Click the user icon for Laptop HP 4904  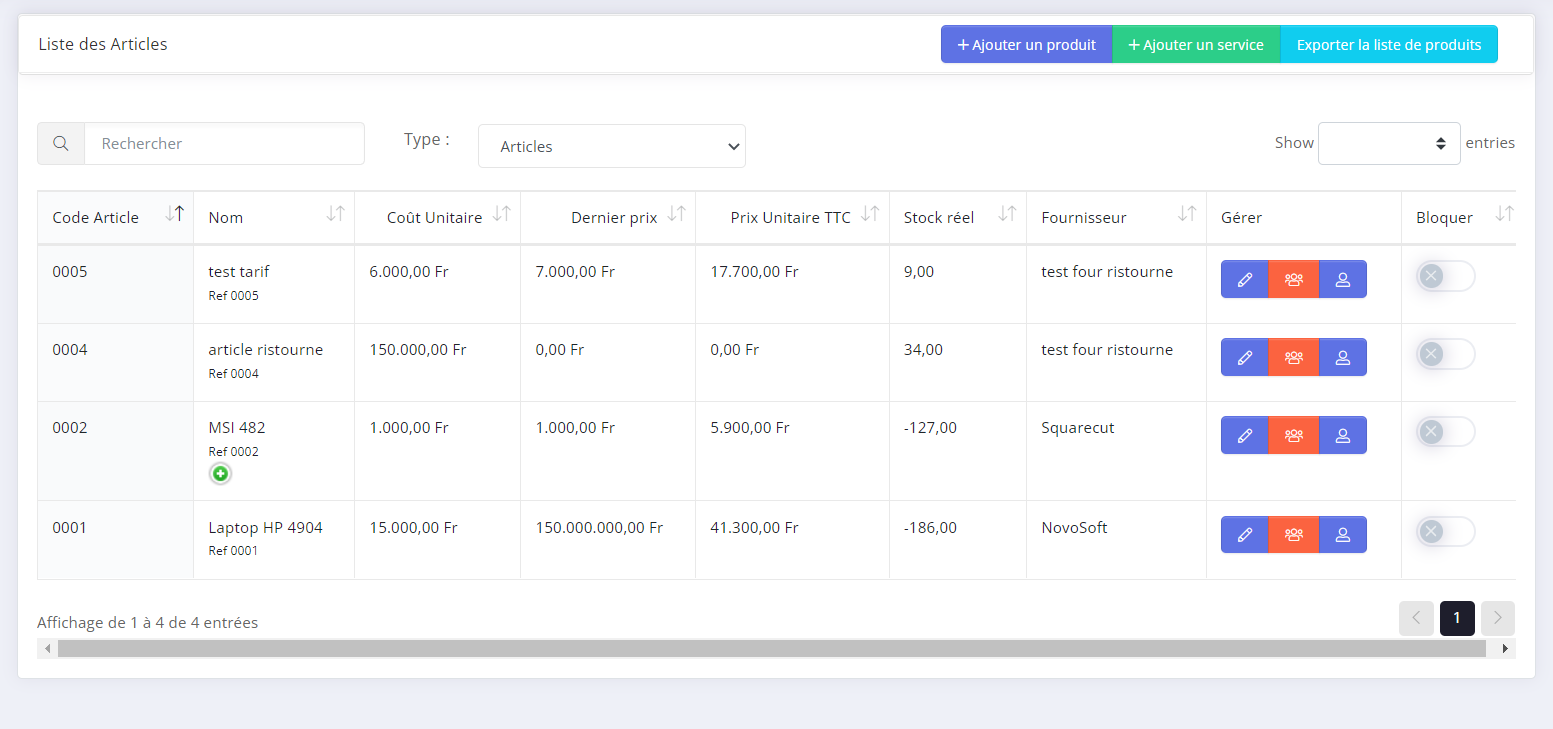coord(1342,534)
